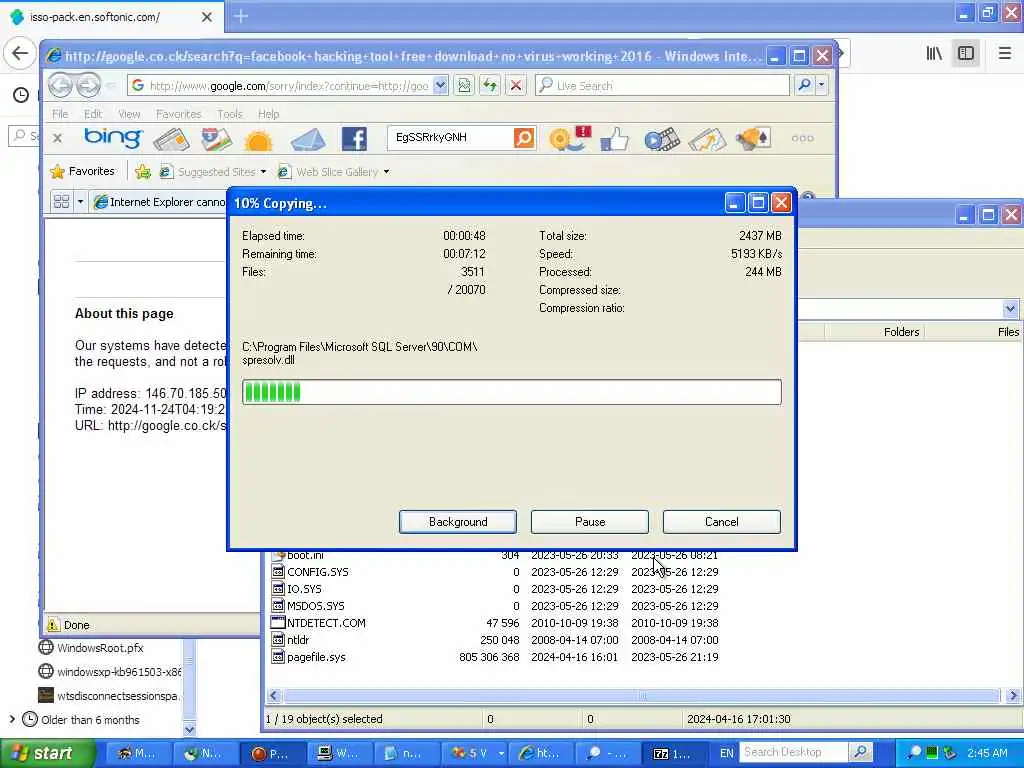Click the 7-Zip horizontal scrollbar track
Image resolution: width=1024 pixels, height=768 pixels.
click(643, 696)
